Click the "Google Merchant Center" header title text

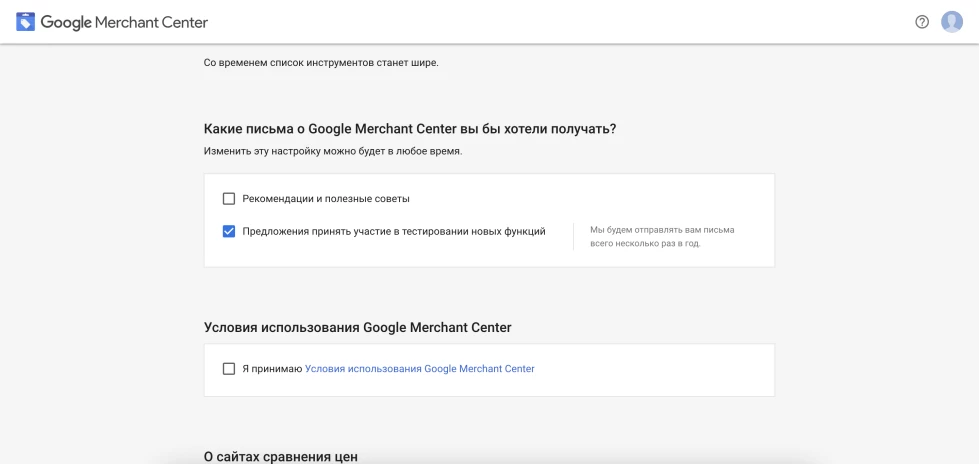click(124, 22)
